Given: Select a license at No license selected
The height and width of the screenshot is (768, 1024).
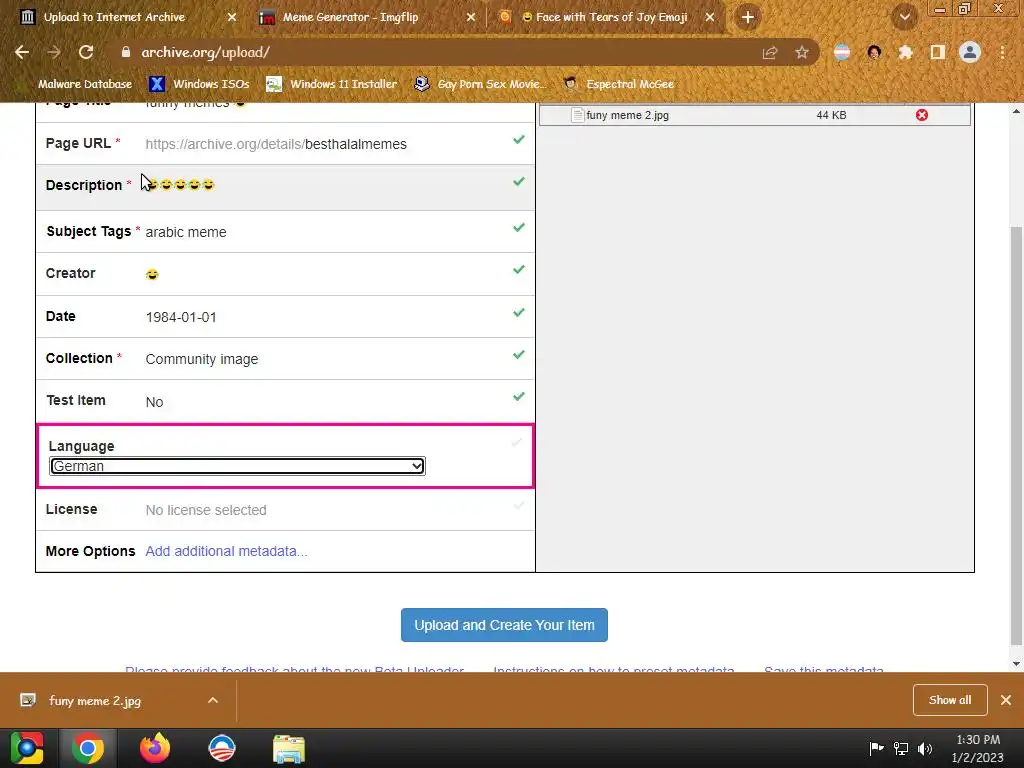Looking at the screenshot, I should pyautogui.click(x=206, y=510).
